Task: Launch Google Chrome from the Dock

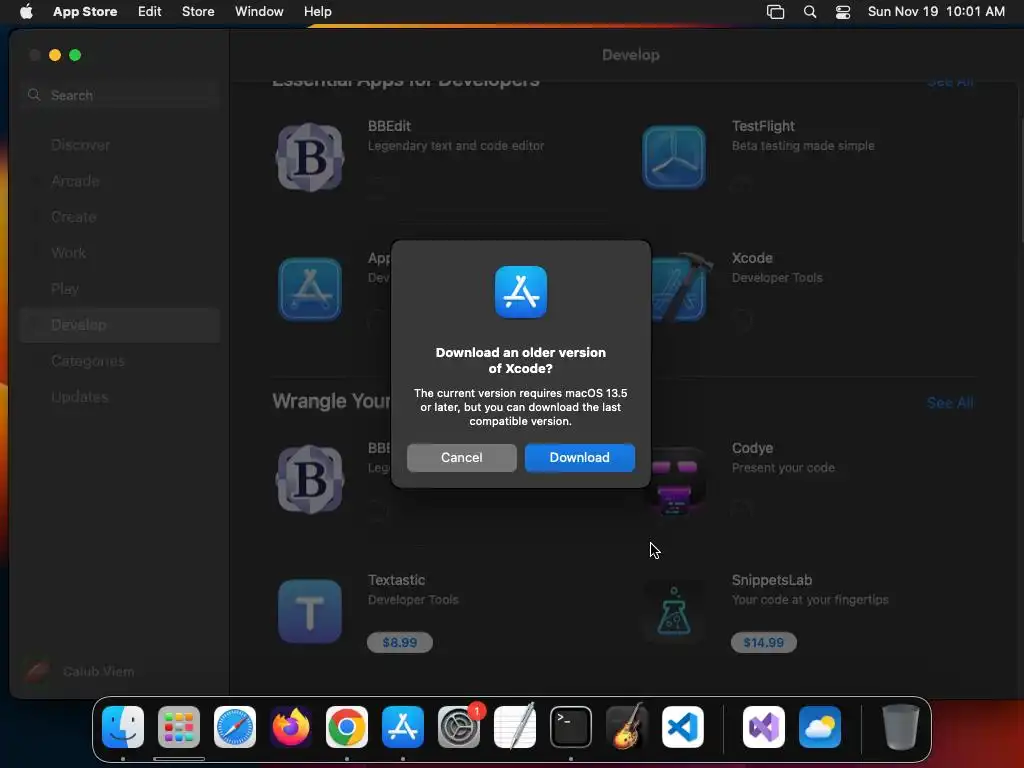Action: coord(347,727)
